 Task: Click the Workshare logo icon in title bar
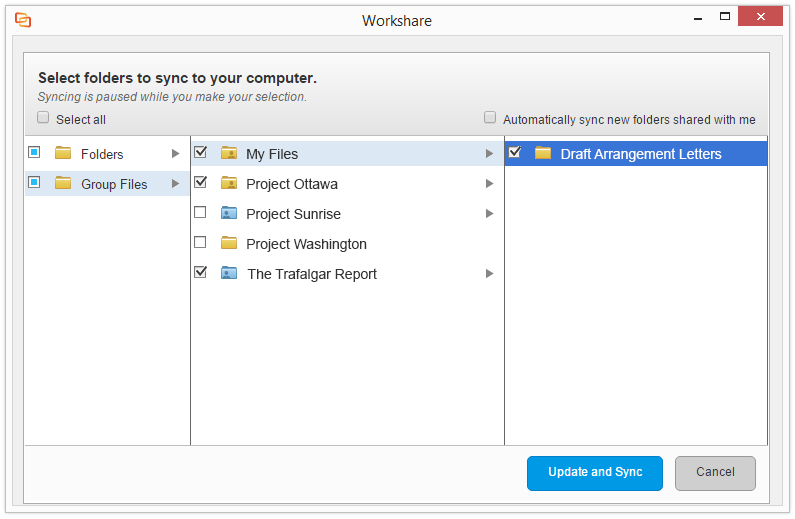[23, 20]
